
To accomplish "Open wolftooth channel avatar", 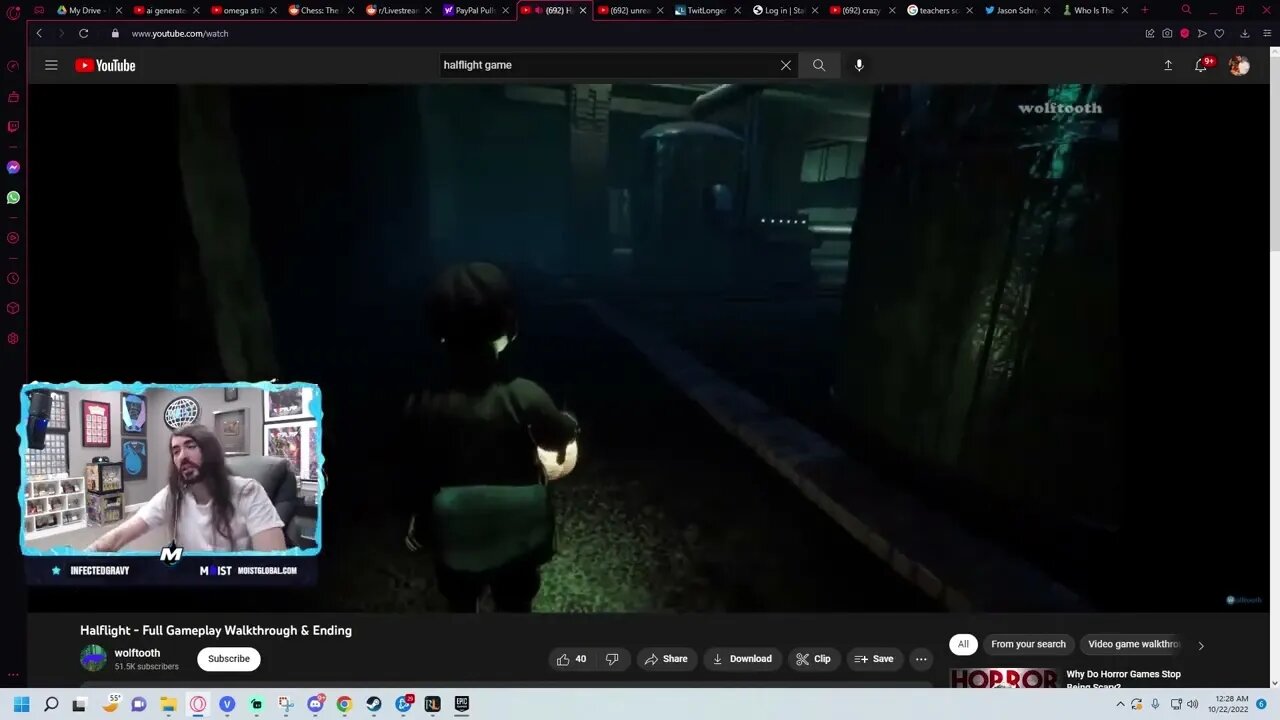I will point(93,658).
